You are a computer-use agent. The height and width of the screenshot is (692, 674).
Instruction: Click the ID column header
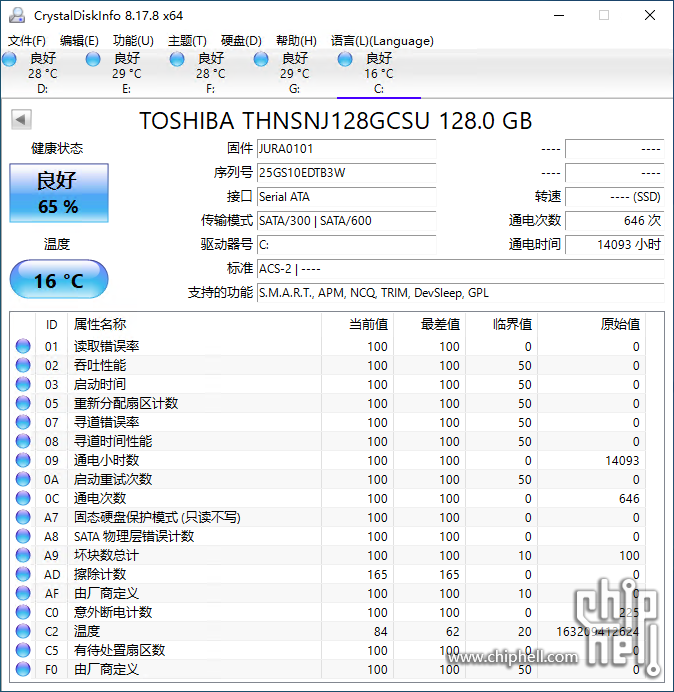(51, 324)
